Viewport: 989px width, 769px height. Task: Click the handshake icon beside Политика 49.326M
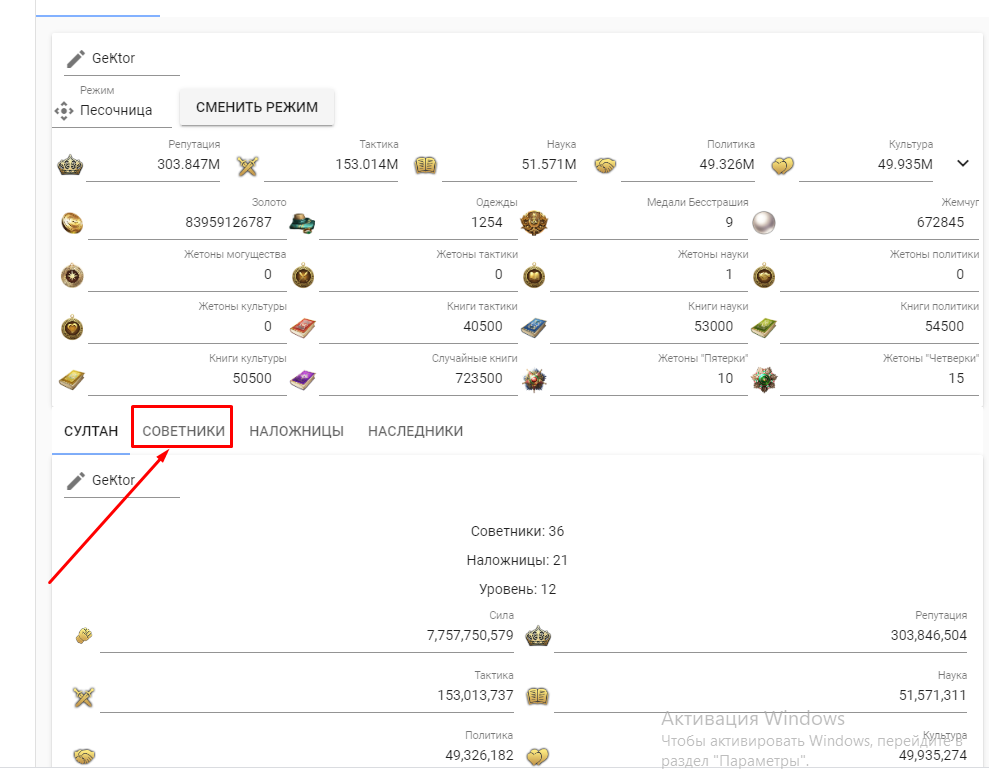click(605, 165)
